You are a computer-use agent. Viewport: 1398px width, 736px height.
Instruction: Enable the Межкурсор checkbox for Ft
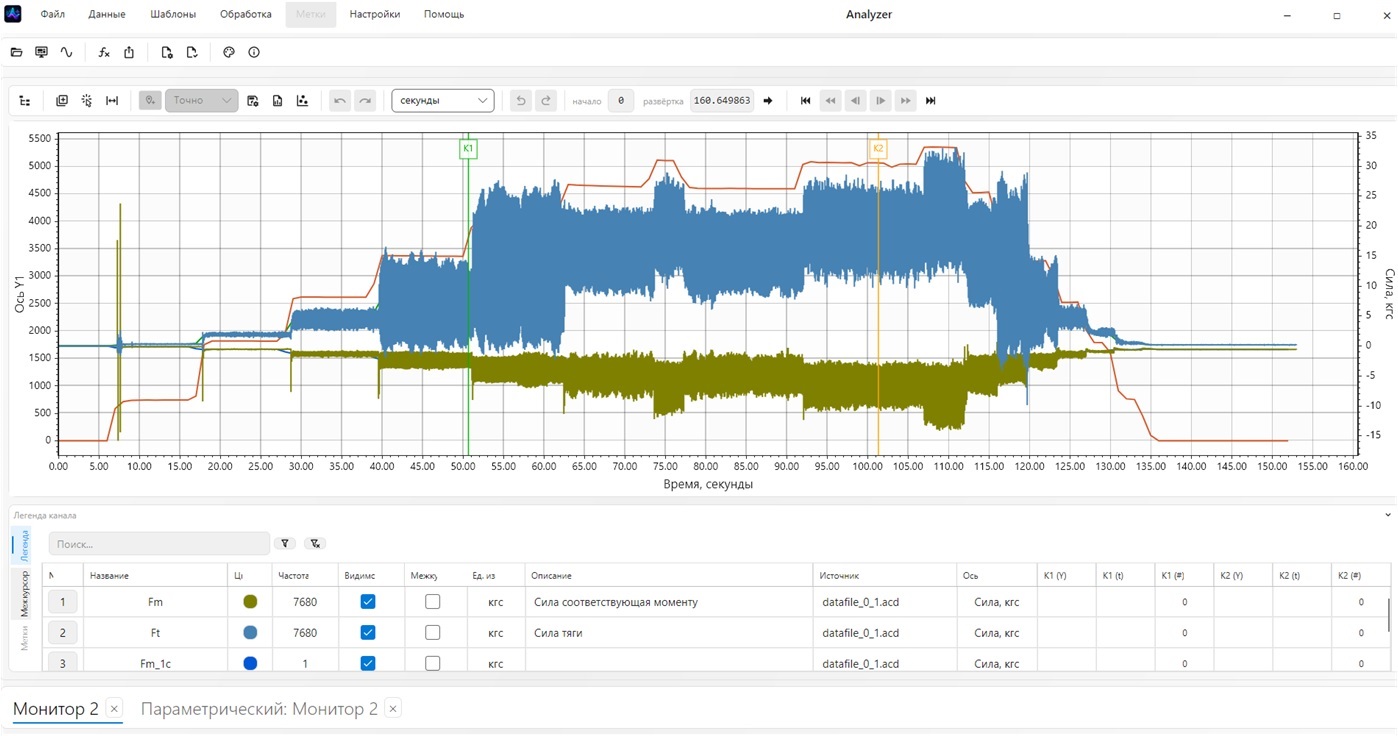pyautogui.click(x=432, y=632)
